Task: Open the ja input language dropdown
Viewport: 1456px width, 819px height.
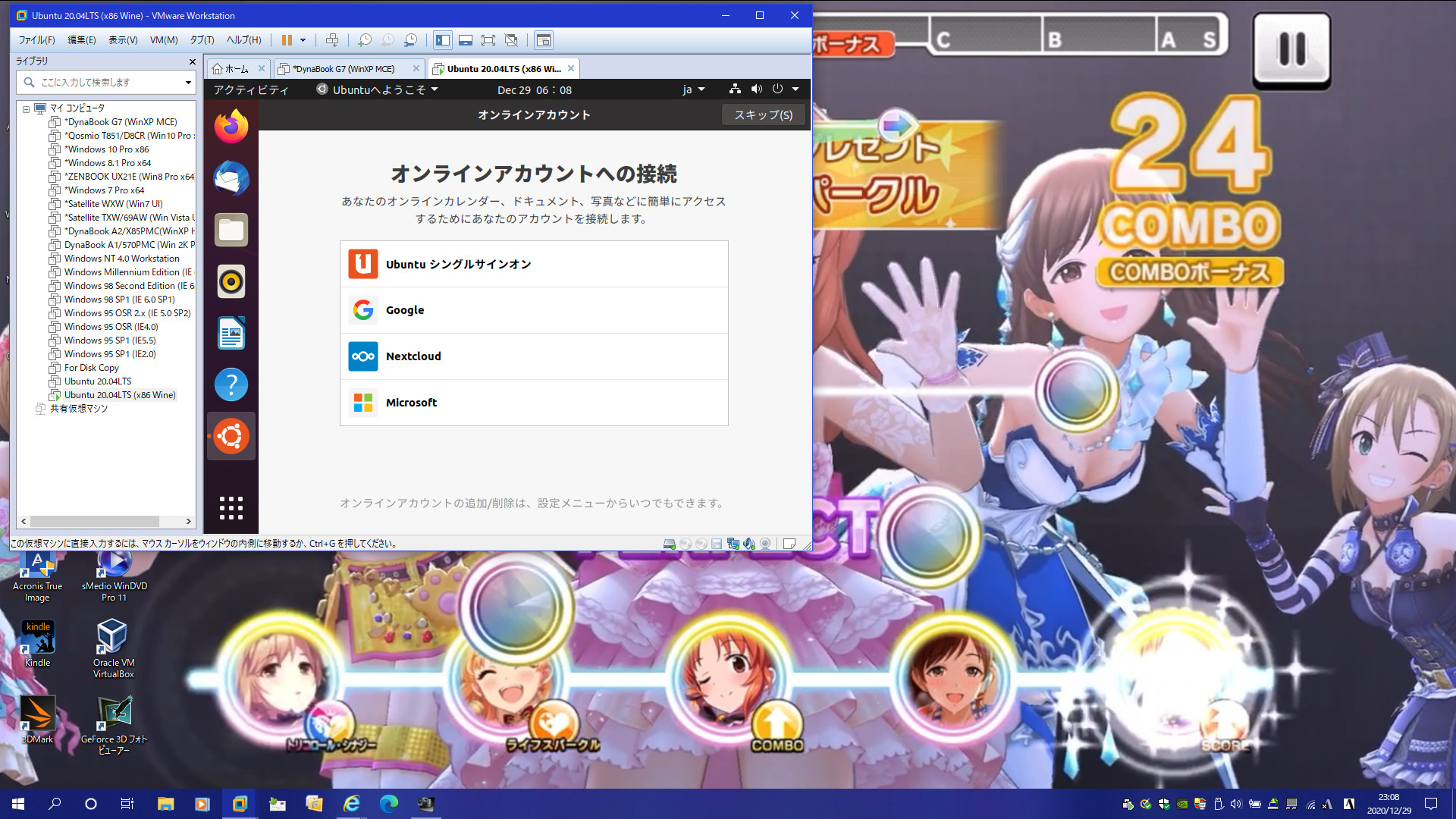Action: (x=693, y=89)
